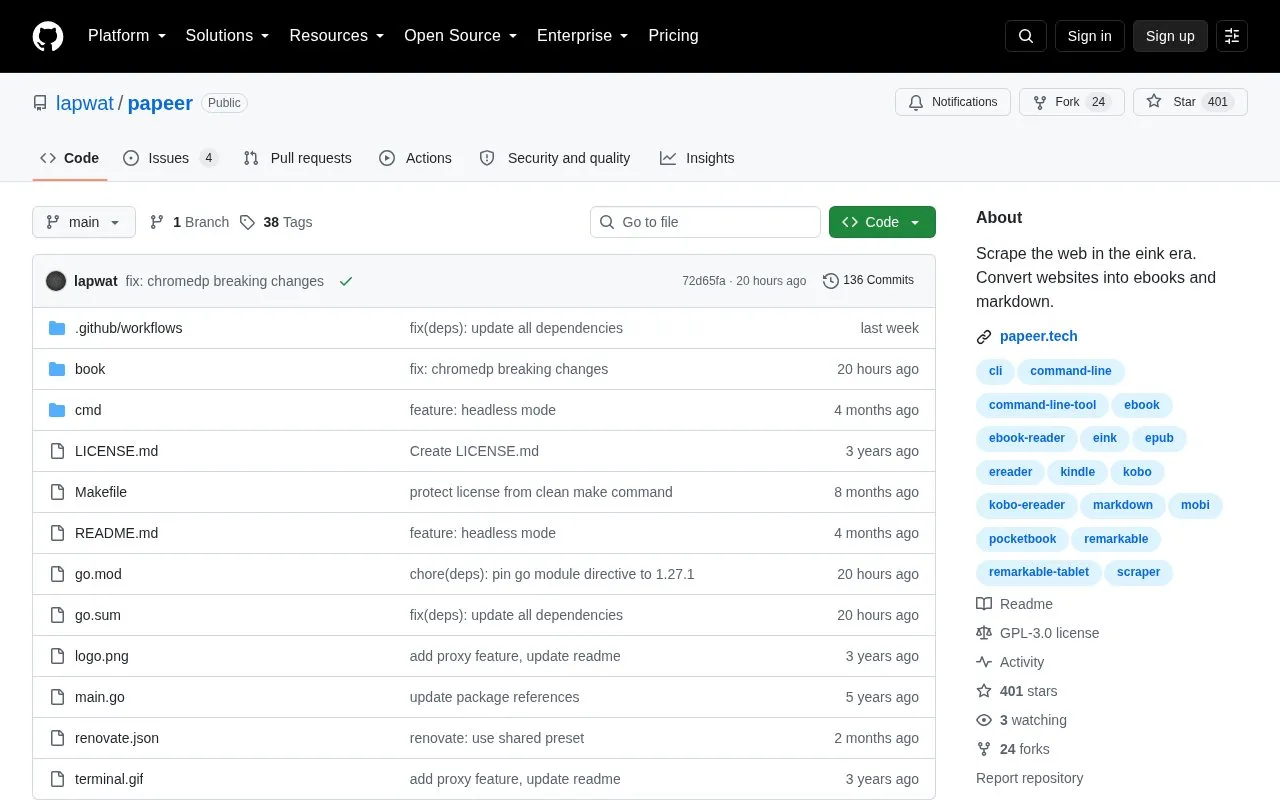
Task: Focus the Go to file search field
Action: (705, 222)
